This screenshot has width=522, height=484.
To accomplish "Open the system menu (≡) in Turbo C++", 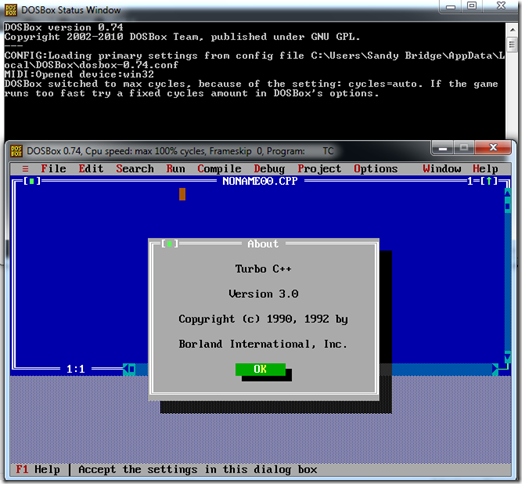I will (25, 169).
